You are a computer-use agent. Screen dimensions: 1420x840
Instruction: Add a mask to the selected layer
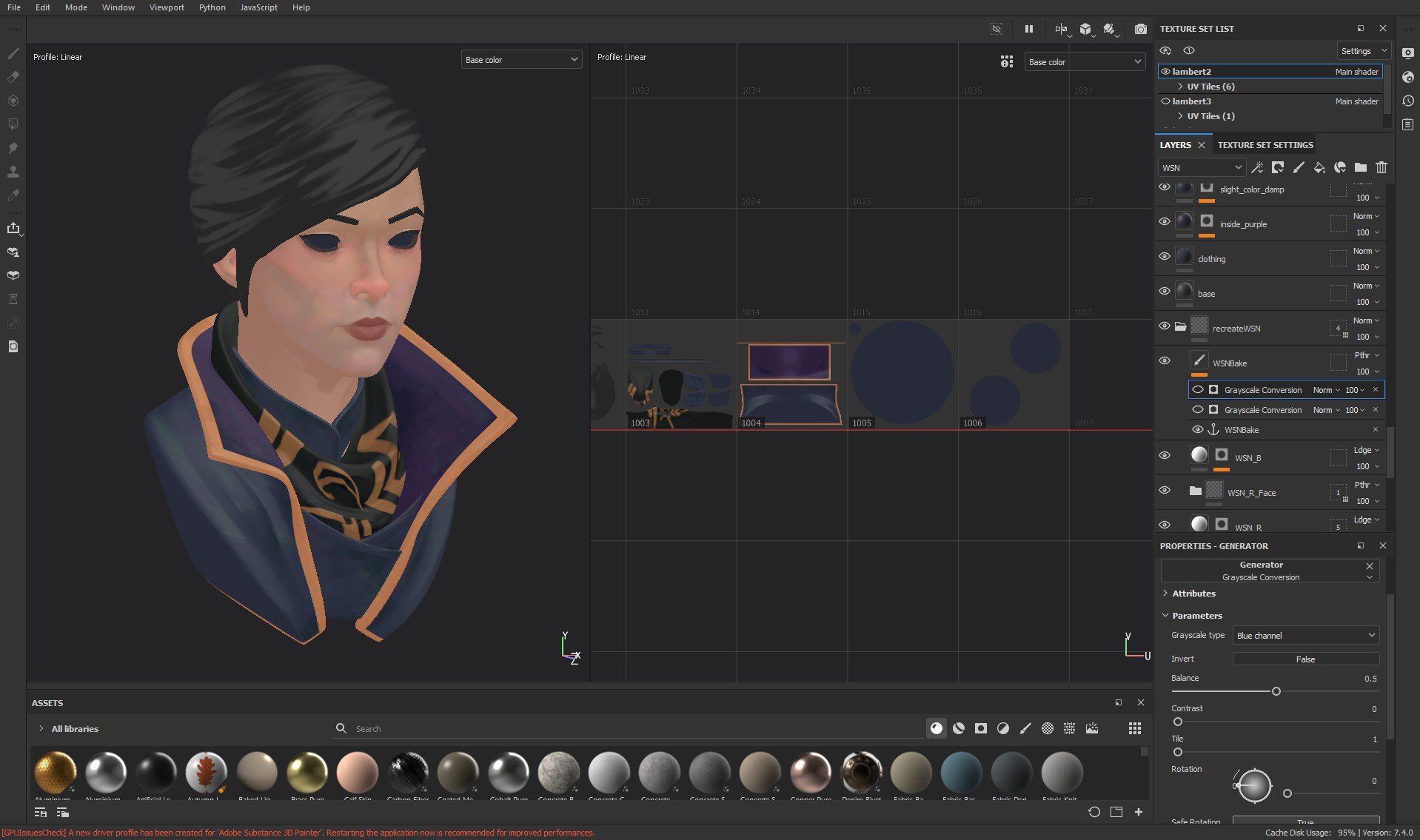pos(1278,167)
